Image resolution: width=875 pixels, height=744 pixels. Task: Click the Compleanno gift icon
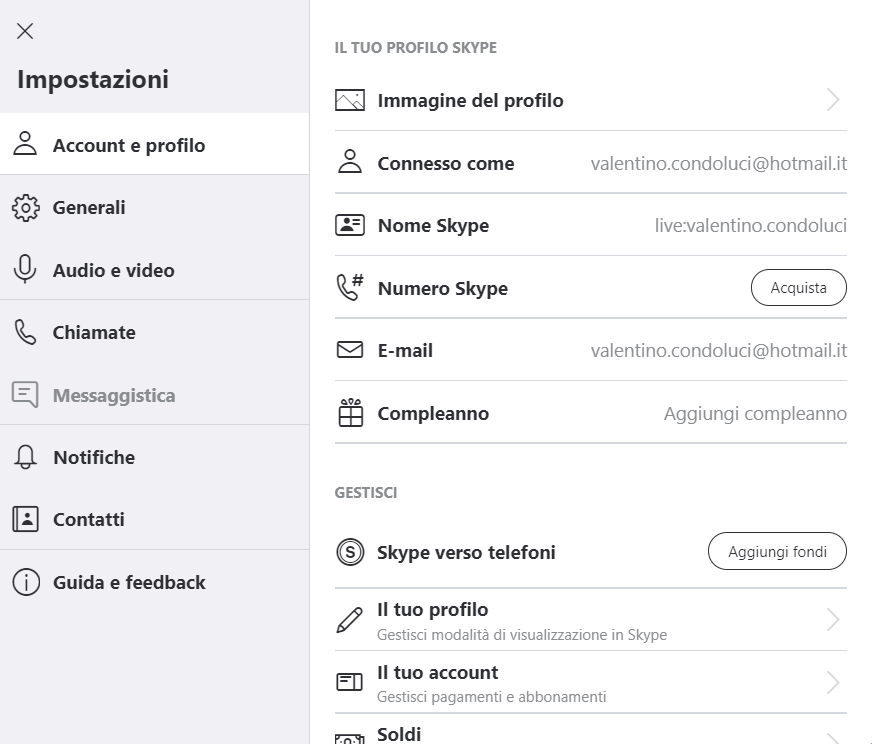pos(350,412)
